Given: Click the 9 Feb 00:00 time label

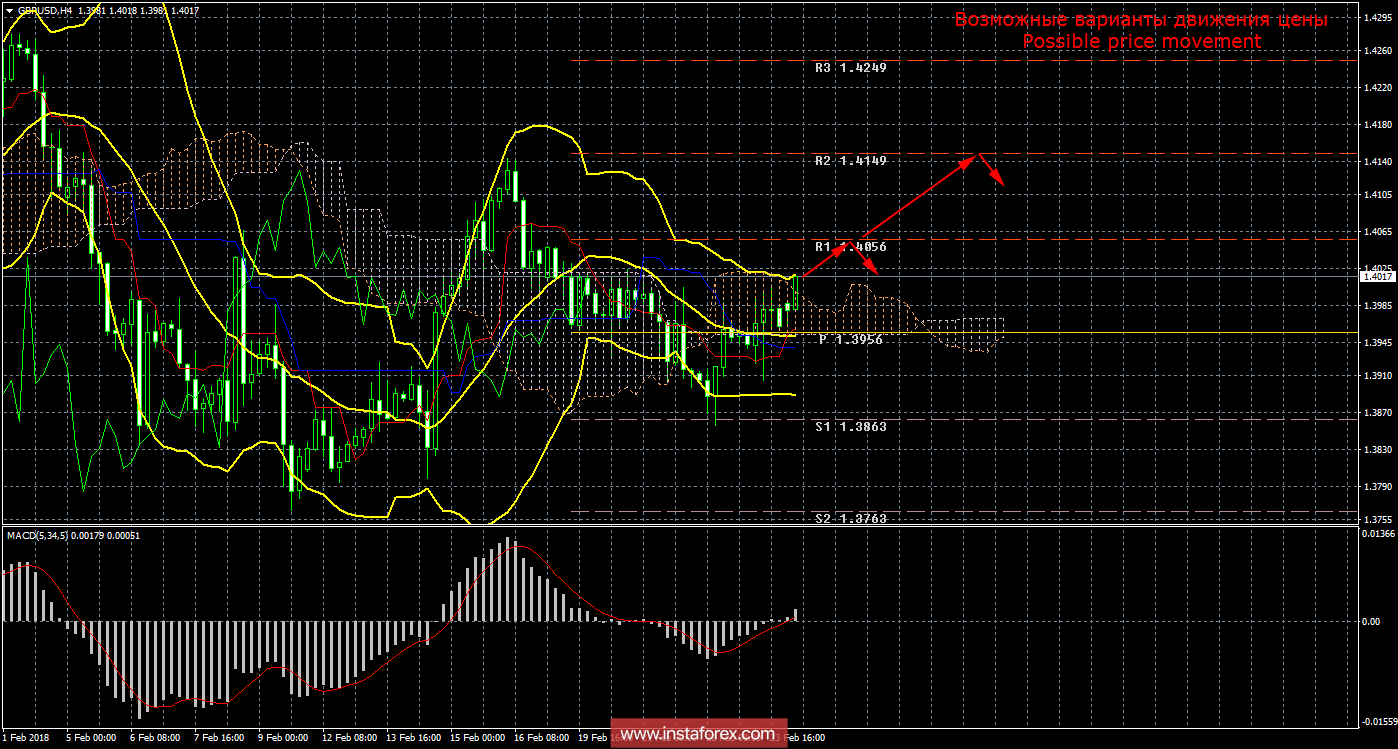Looking at the screenshot, I should [x=285, y=737].
